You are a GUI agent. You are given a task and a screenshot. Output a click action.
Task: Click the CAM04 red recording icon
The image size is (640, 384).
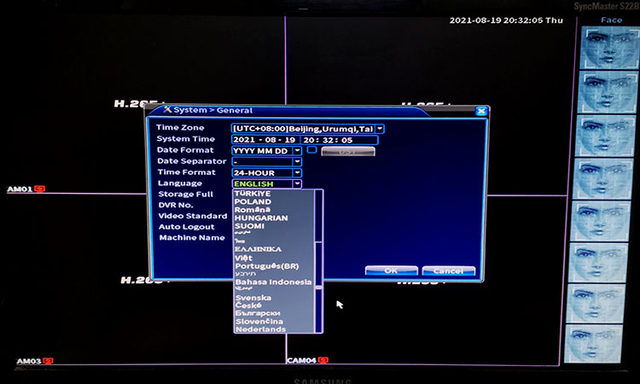coord(323,360)
